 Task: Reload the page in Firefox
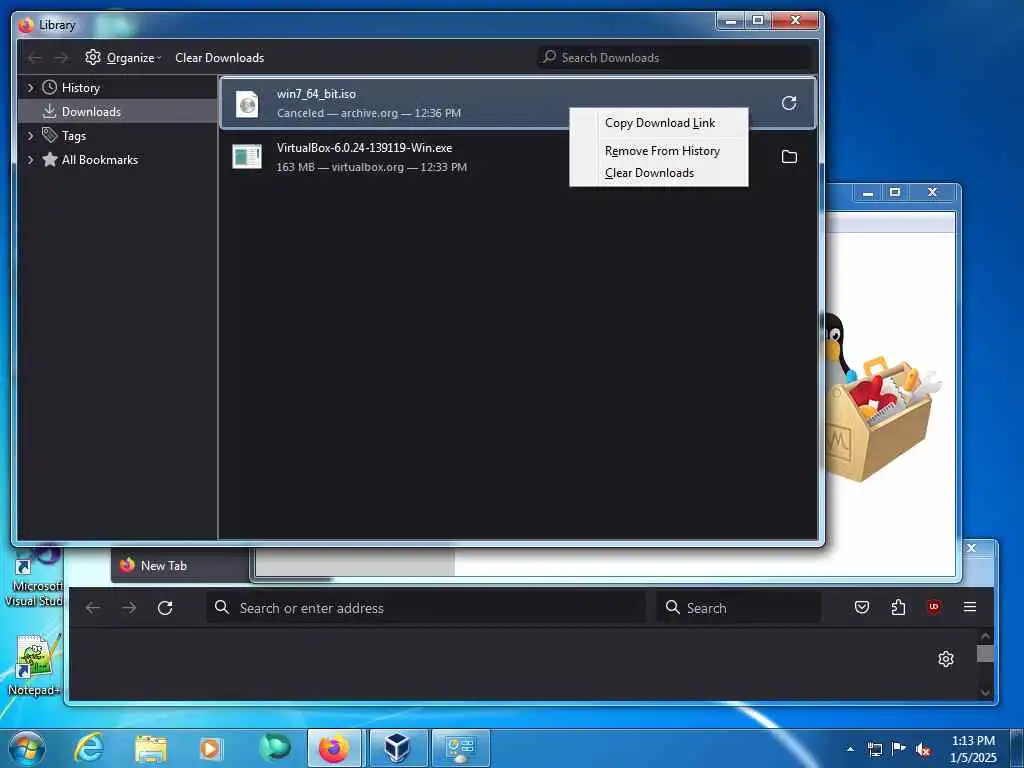click(x=165, y=608)
